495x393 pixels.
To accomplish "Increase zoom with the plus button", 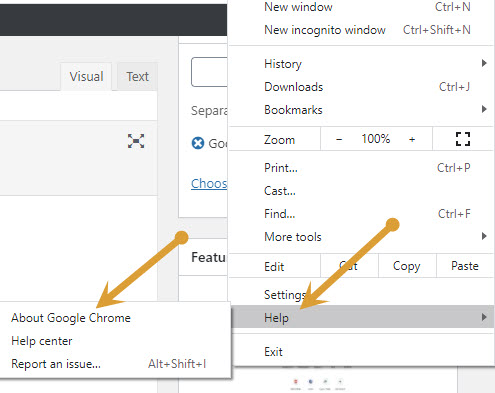I will (412, 139).
